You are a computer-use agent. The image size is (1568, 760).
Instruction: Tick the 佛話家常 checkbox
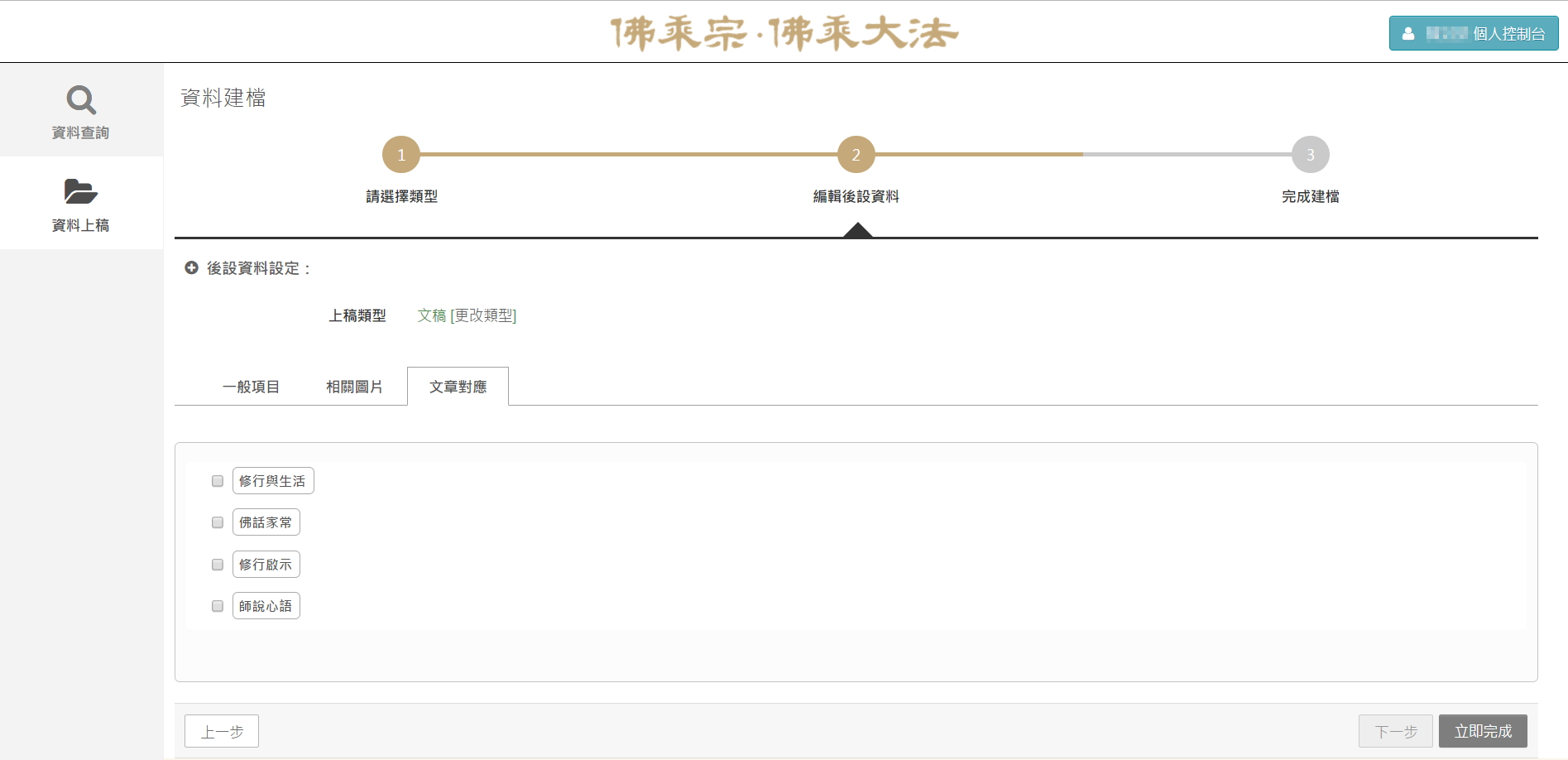[218, 522]
